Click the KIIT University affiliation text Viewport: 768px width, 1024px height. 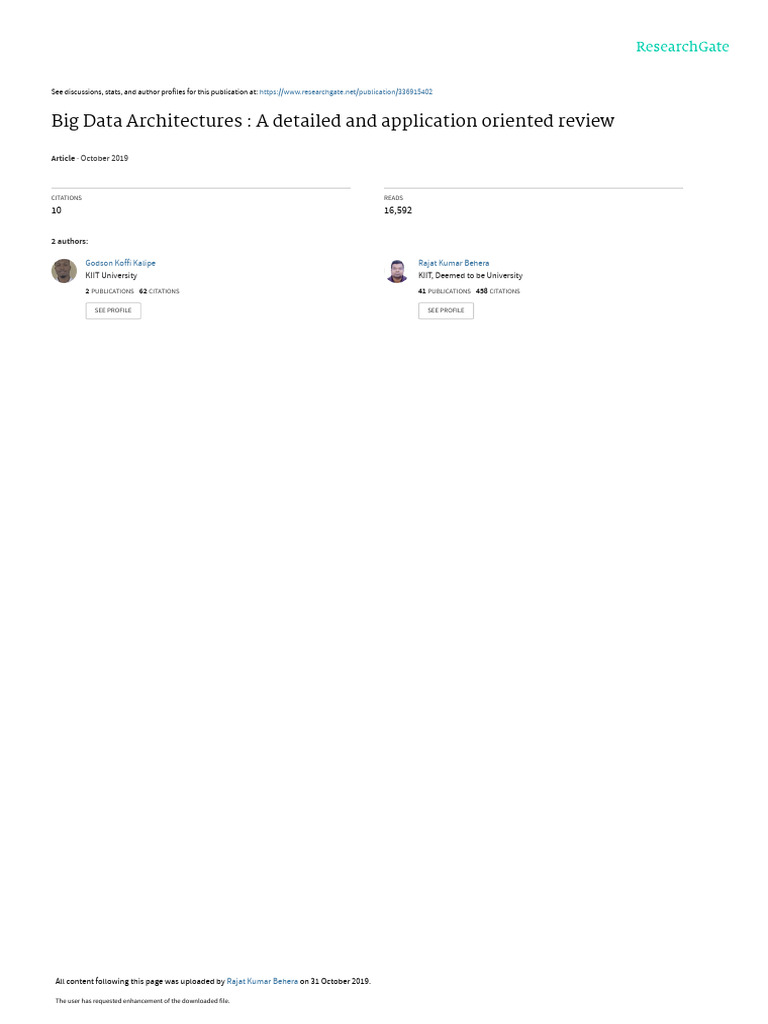tap(111, 276)
